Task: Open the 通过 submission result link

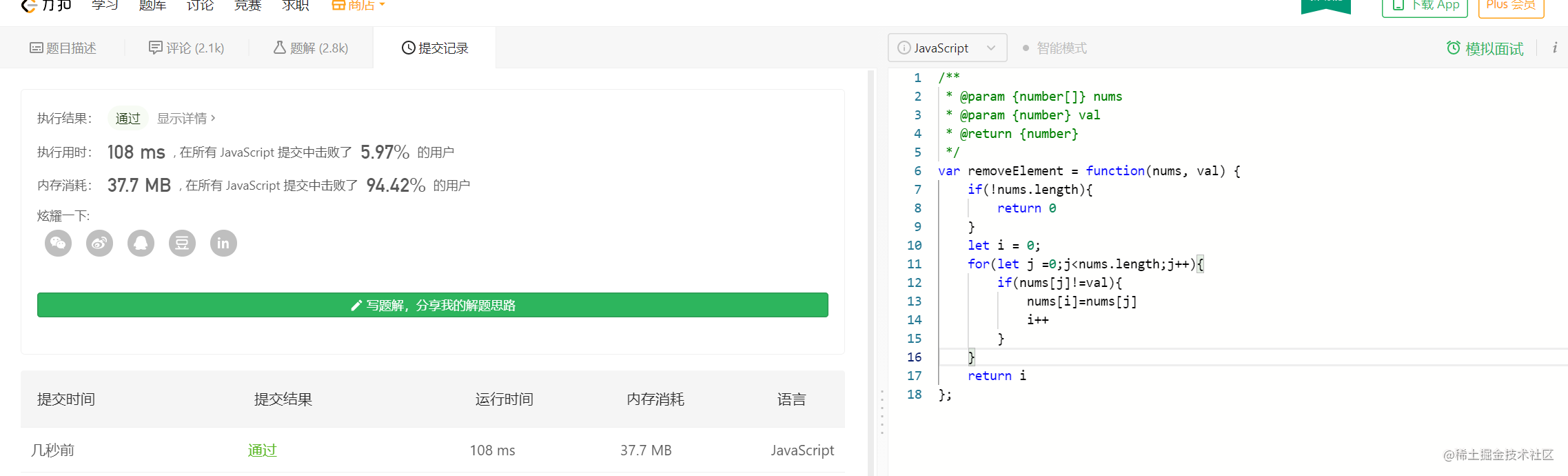Action: 262,450
